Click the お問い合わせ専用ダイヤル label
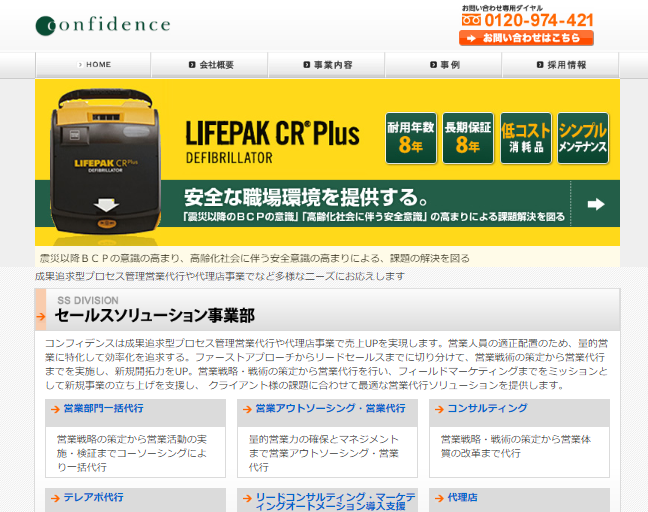This screenshot has height=512, width=648. click(x=502, y=8)
